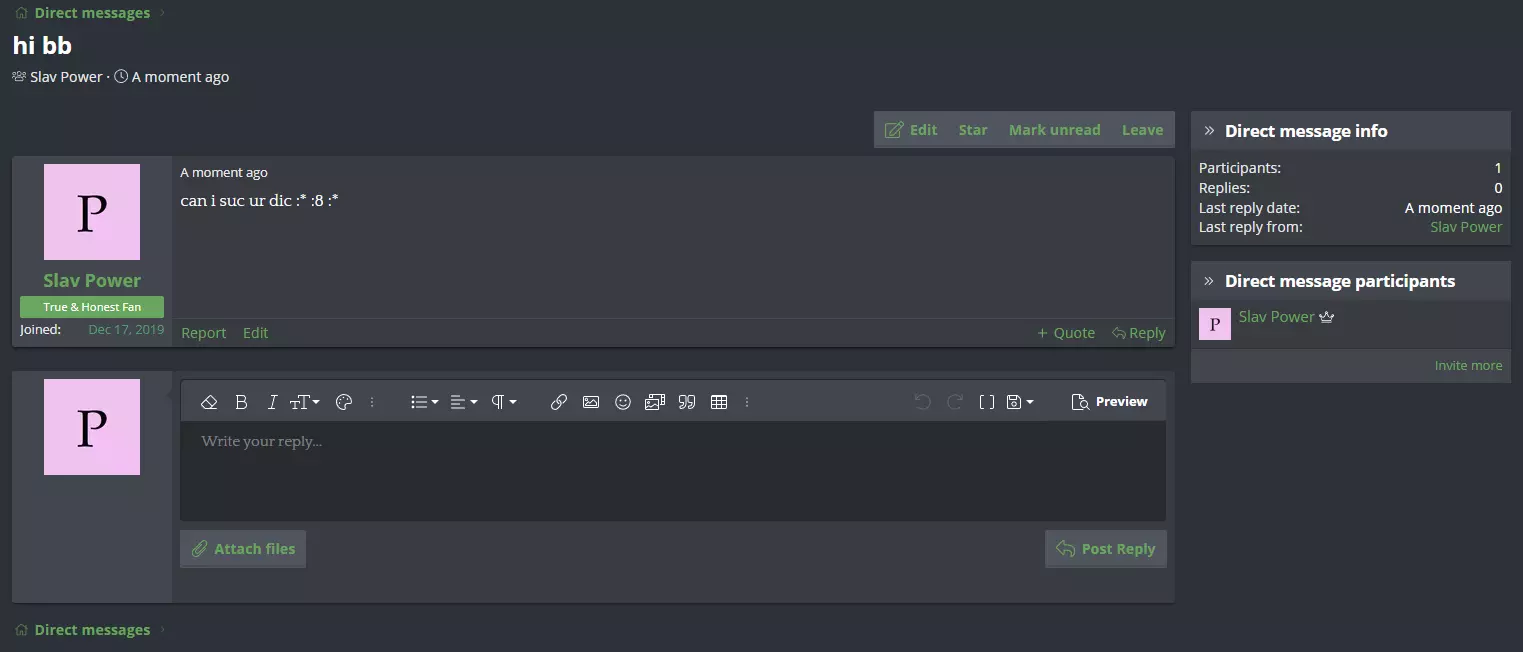Open Slav Power link in participants list
Screen dimensions: 1523x652
pyautogui.click(x=1276, y=317)
